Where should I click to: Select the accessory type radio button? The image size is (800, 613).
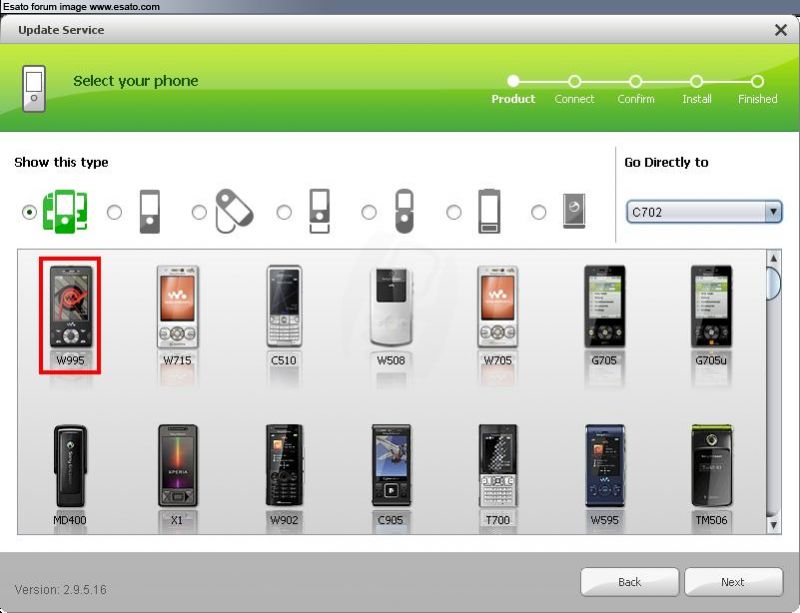click(x=538, y=212)
